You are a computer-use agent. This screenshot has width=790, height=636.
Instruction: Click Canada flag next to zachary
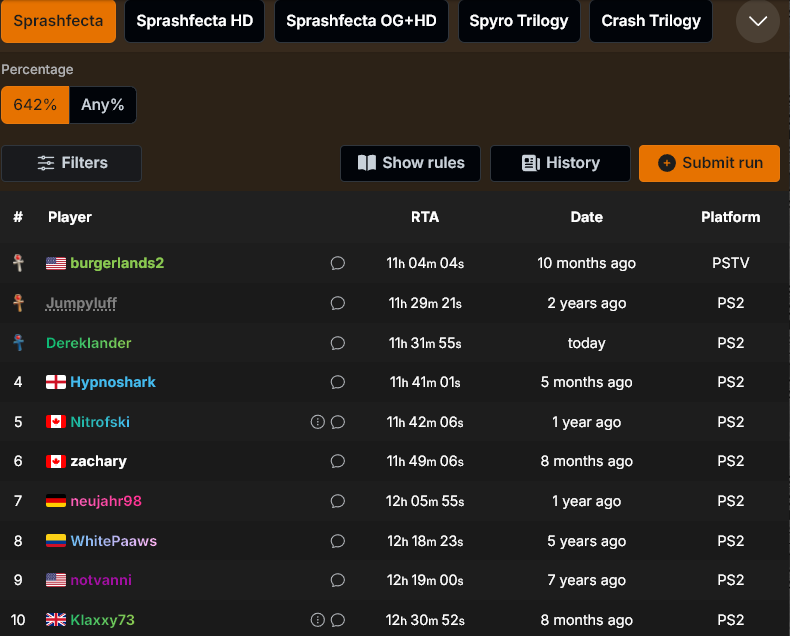56,461
